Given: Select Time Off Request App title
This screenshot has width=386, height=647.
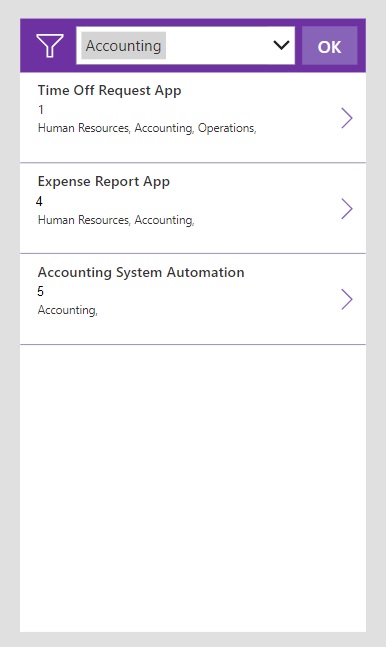Looking at the screenshot, I should pos(109,90).
